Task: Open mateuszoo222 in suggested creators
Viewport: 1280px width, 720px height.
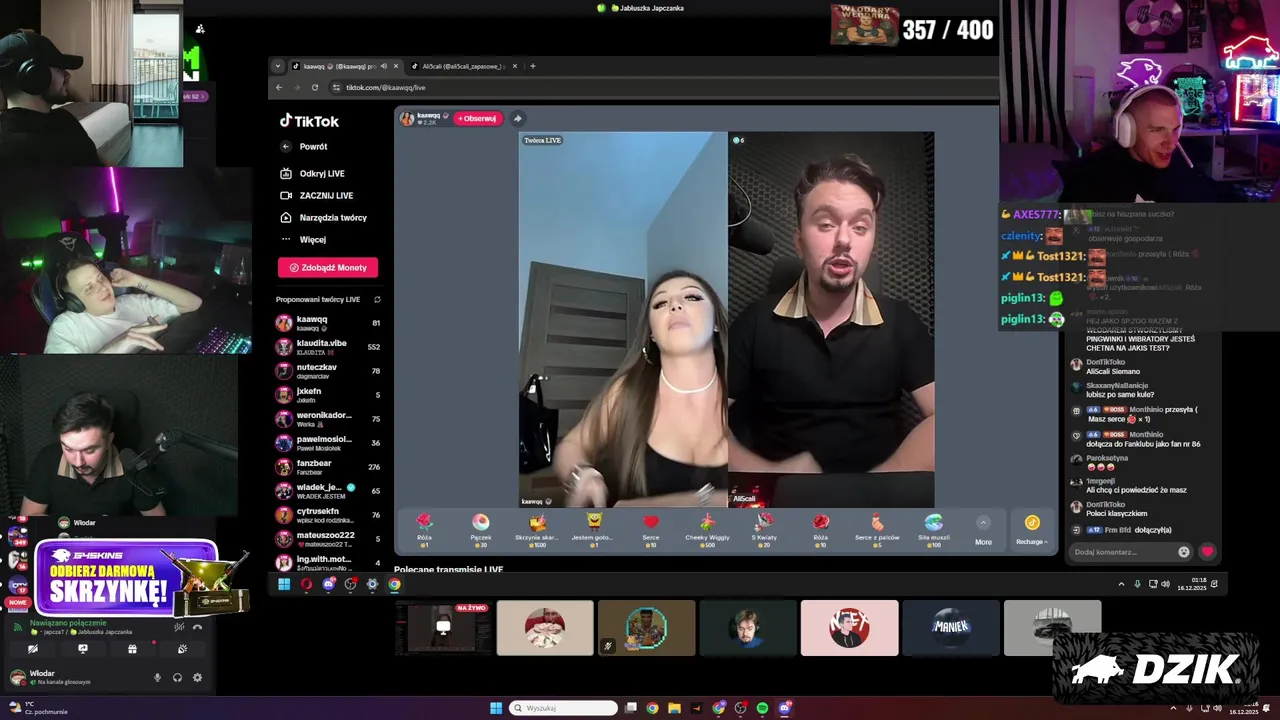Action: point(328,539)
